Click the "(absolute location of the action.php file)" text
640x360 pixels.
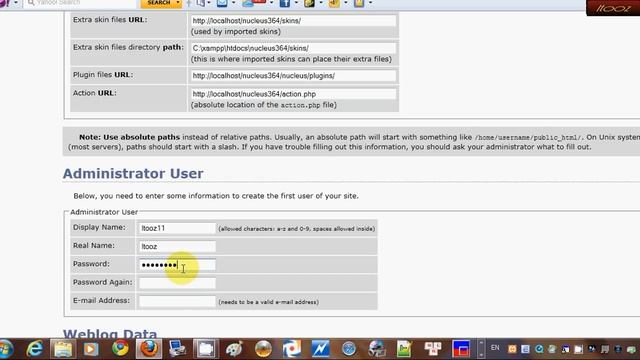(x=264, y=105)
